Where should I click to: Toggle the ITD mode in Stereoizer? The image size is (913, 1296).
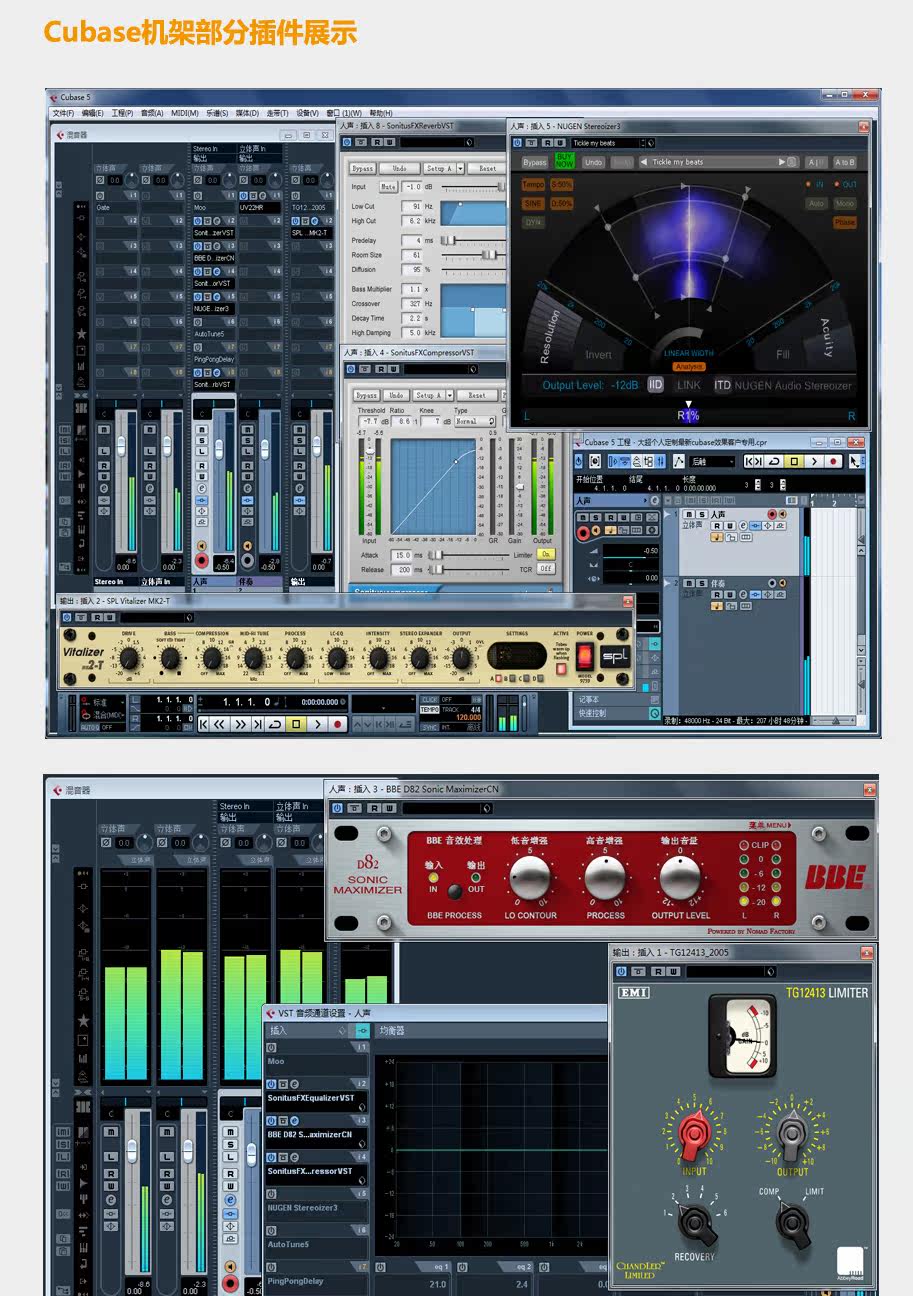tap(722, 385)
